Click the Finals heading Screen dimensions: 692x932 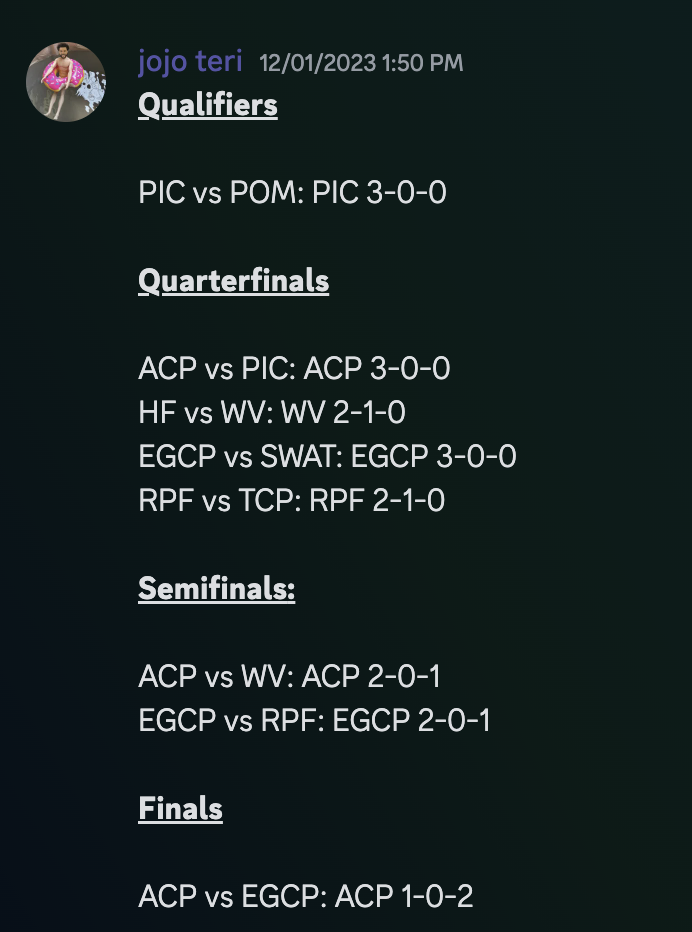click(180, 808)
